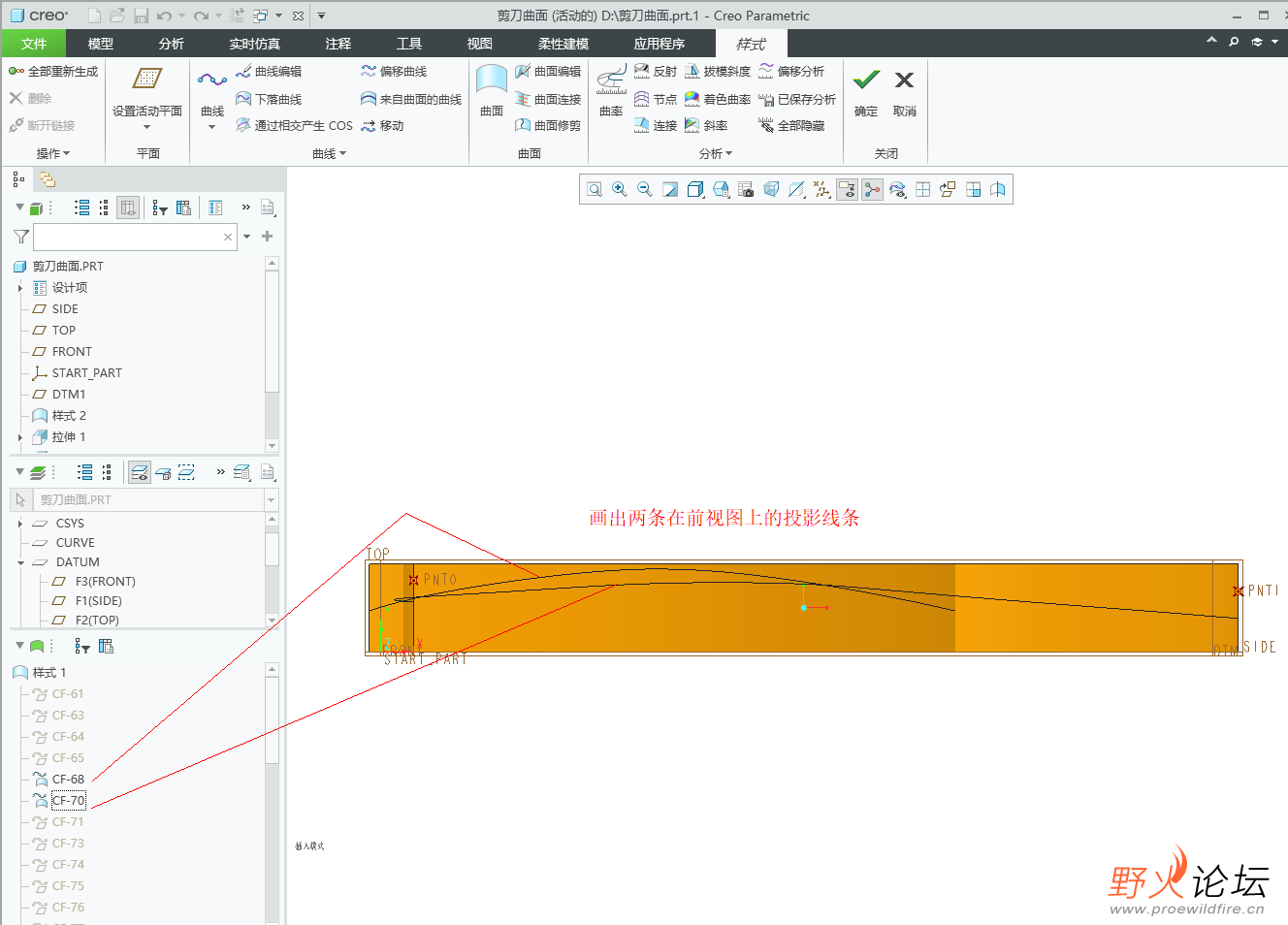
Task: Click ribbon search magnifier icon top right
Action: (x=1234, y=42)
